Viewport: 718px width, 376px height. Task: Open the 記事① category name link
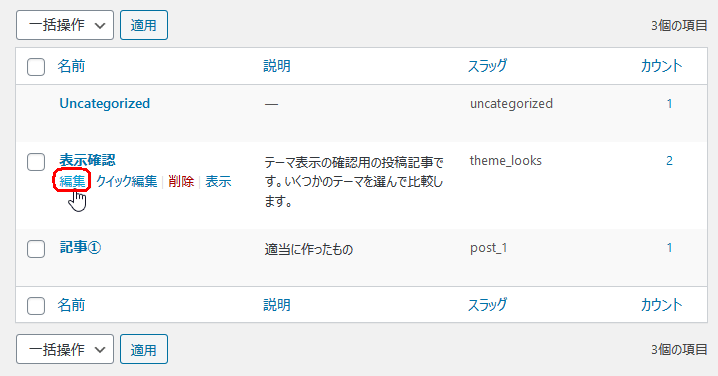80,248
